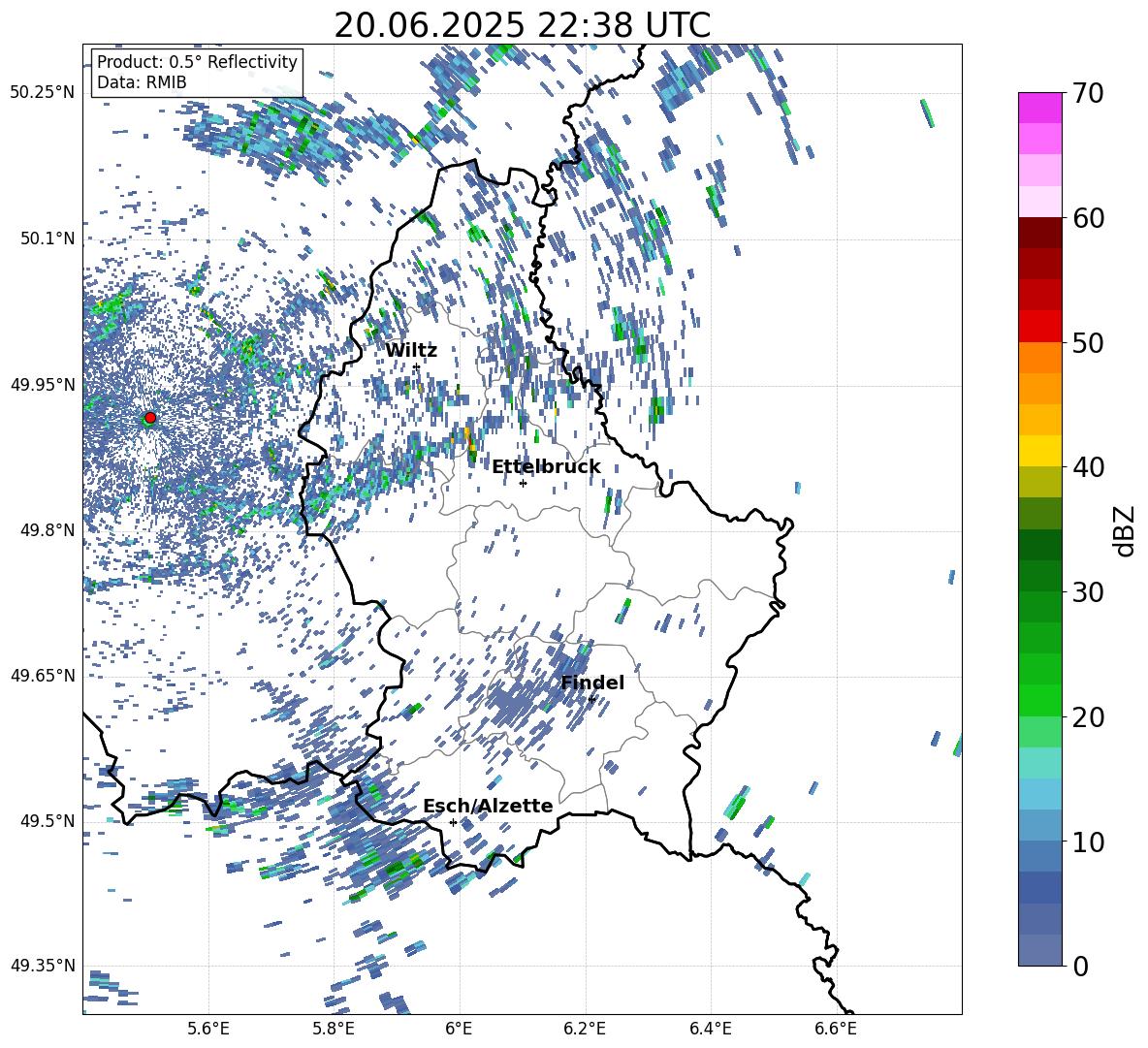Click the 49.35°N latitude label
1148x1048 pixels.
[43, 966]
